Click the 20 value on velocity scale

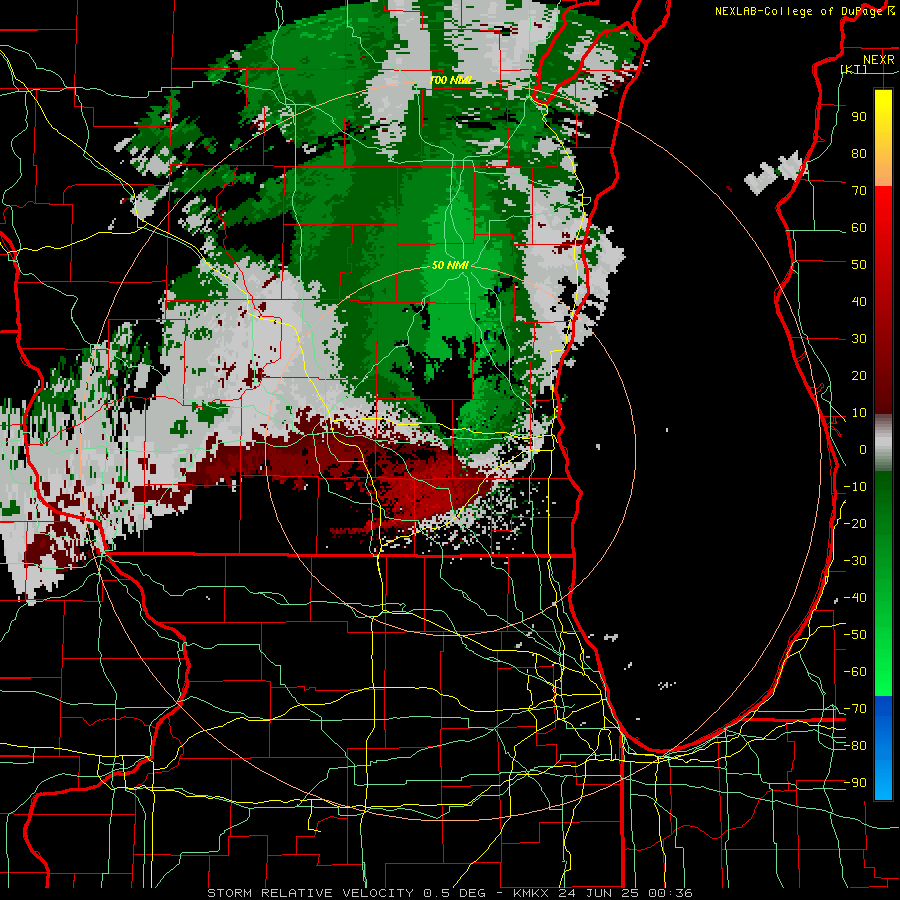pos(859,375)
